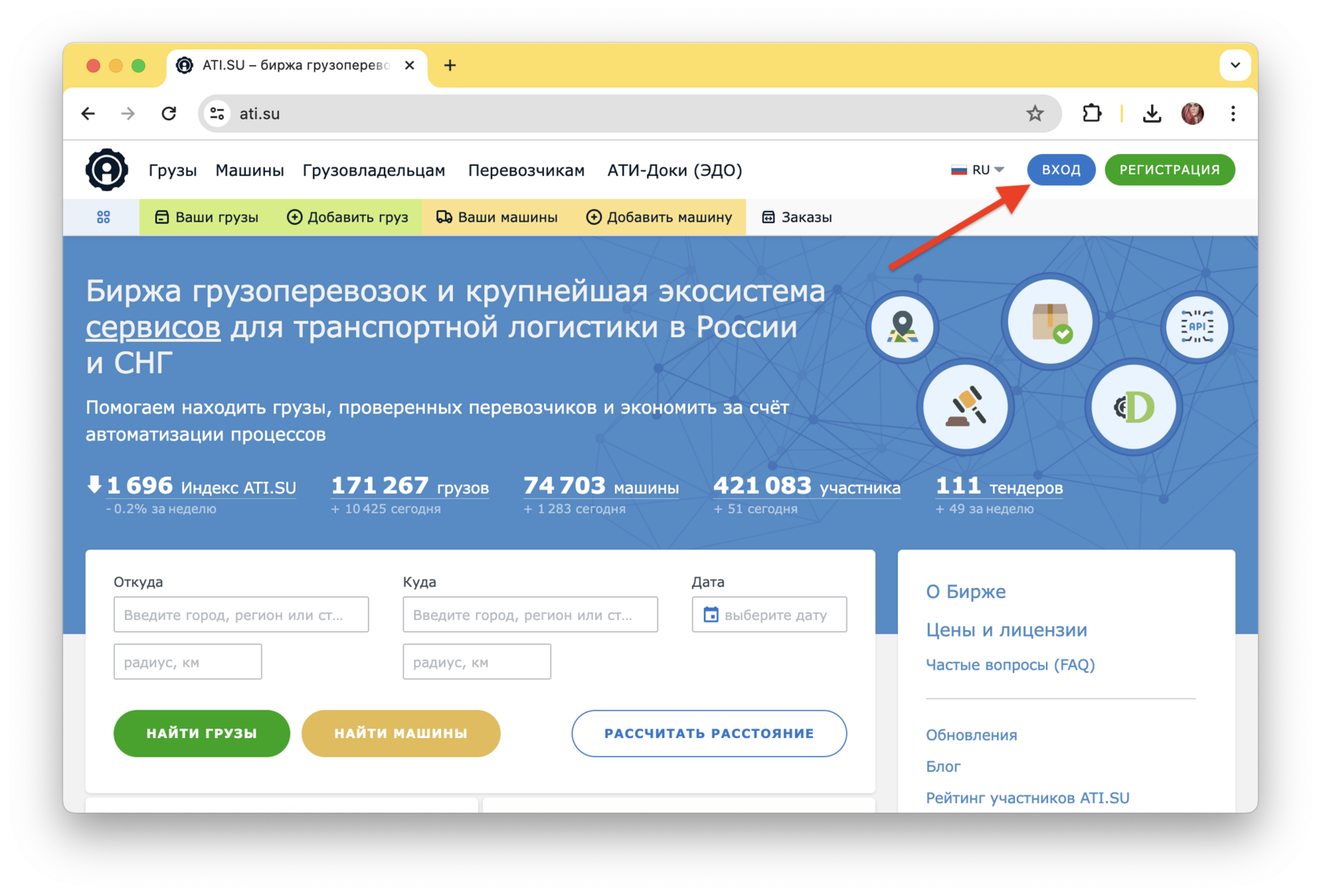Open the Блог link
Screen dimensions: 1321x896
pos(943,766)
